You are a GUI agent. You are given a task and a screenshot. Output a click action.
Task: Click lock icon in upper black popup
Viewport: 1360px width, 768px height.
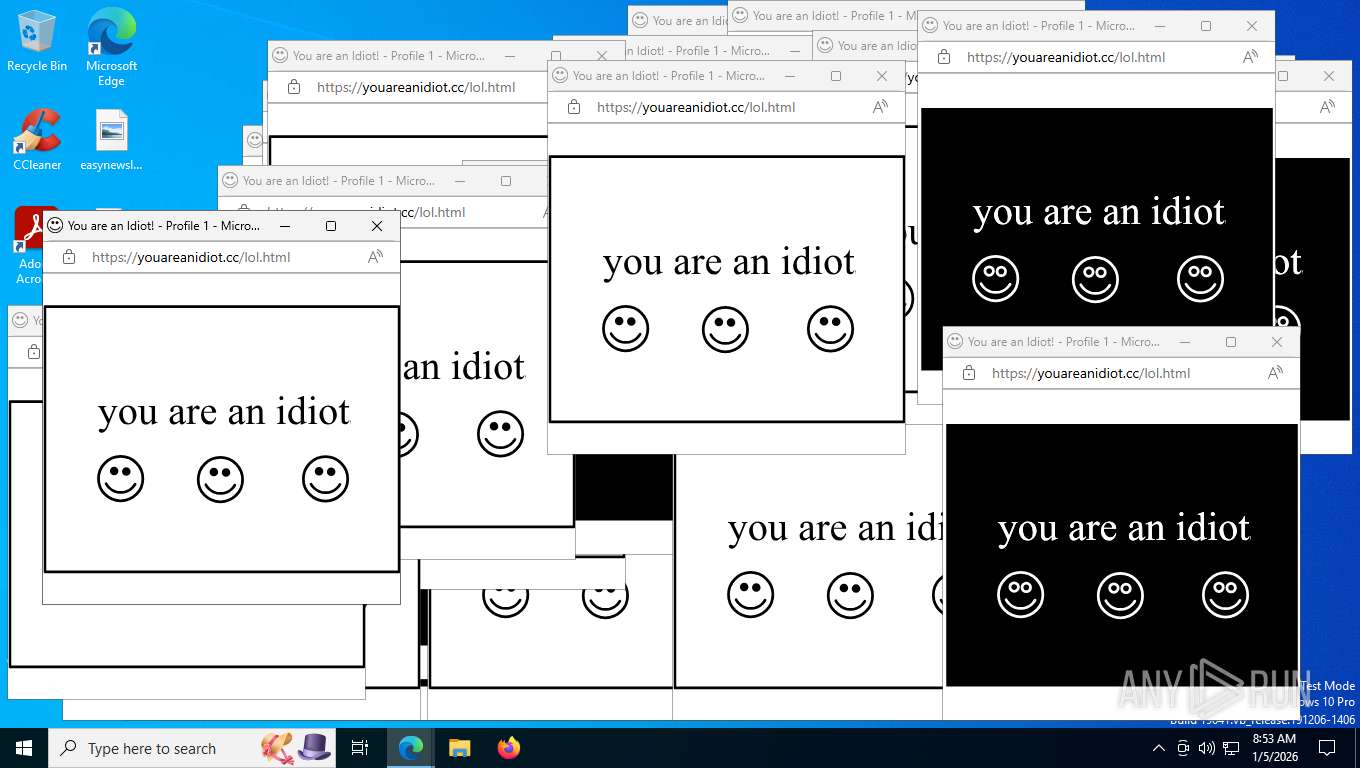click(944, 57)
